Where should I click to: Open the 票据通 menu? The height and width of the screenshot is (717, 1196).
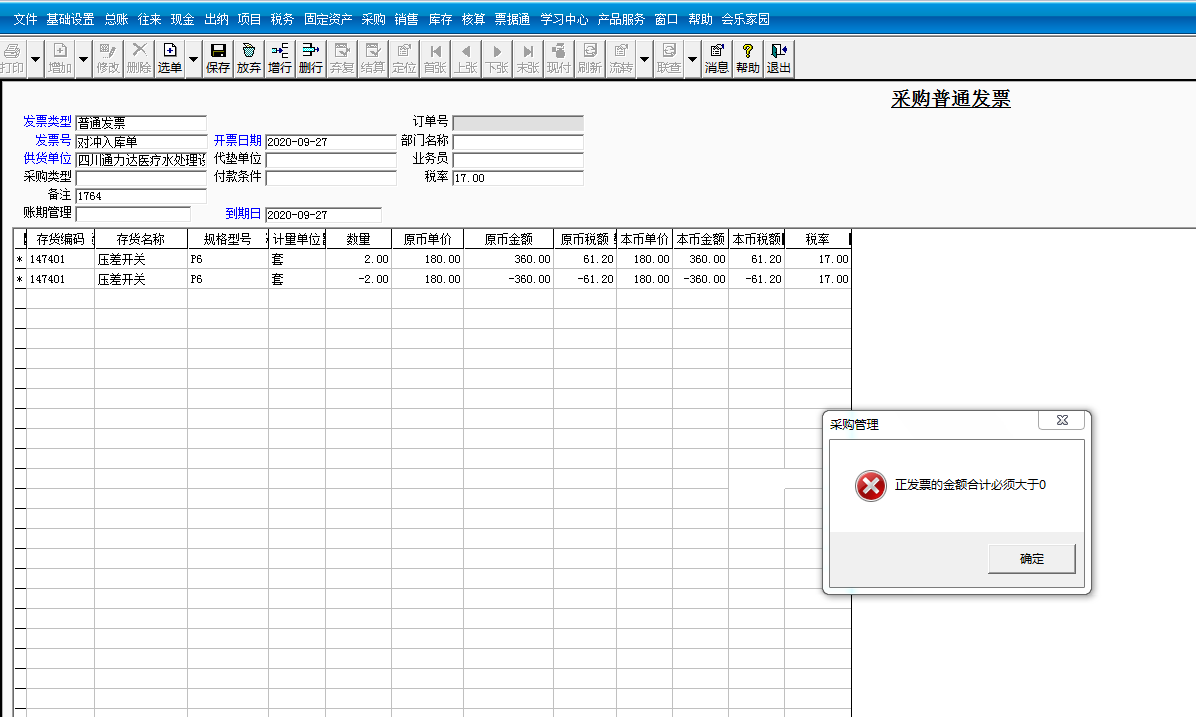point(512,19)
